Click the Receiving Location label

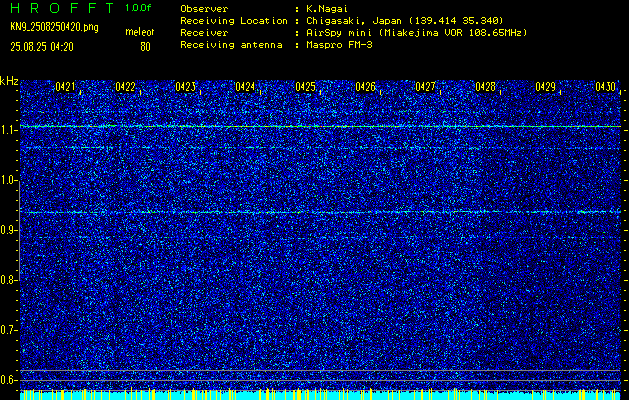[234, 21]
